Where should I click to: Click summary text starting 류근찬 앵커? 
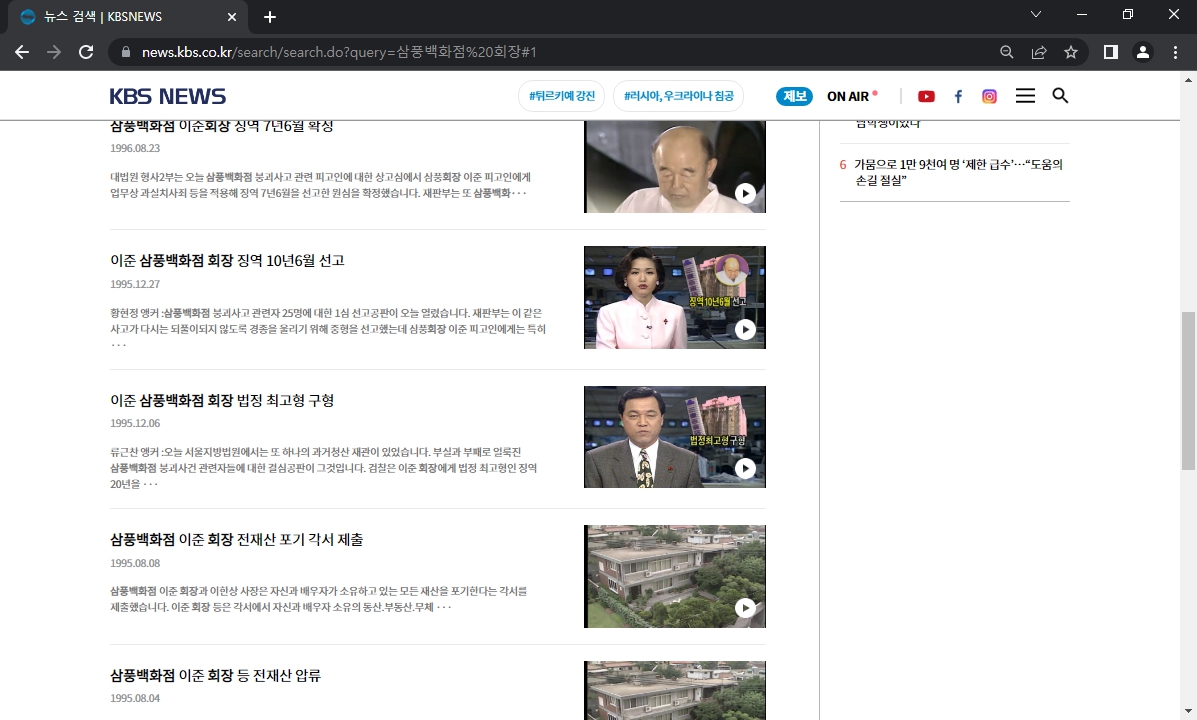324,468
